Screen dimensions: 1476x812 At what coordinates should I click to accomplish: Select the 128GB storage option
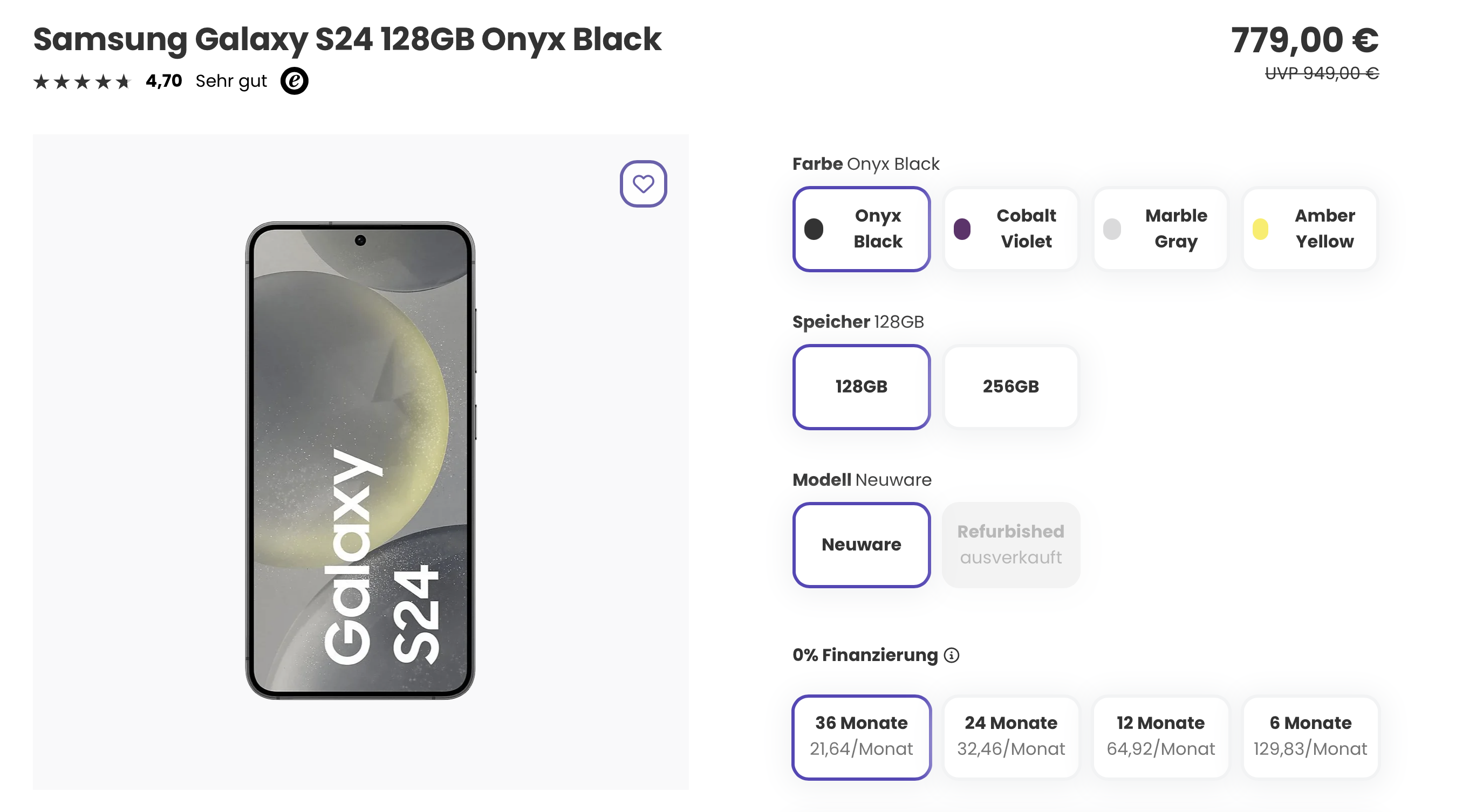[x=861, y=387]
